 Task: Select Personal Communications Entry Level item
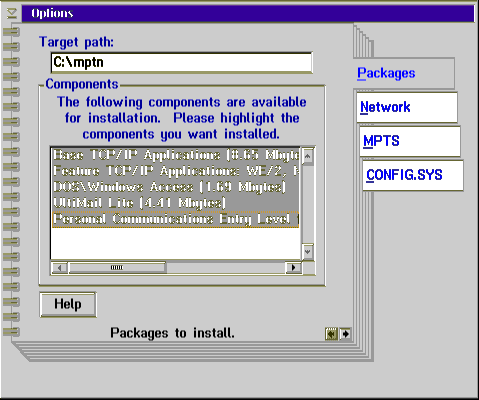click(x=176, y=219)
